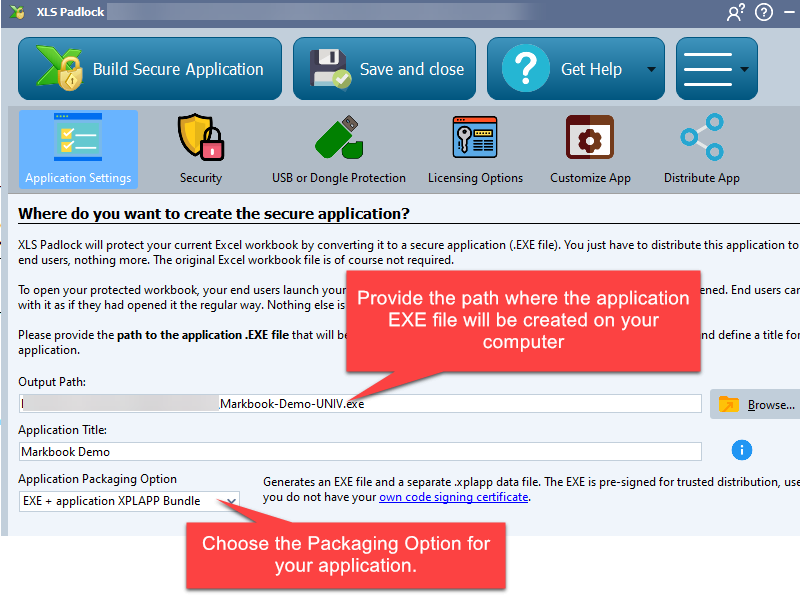Viewport: 800px width, 597px height.
Task: Open the hamburger menu button
Action: [715, 69]
